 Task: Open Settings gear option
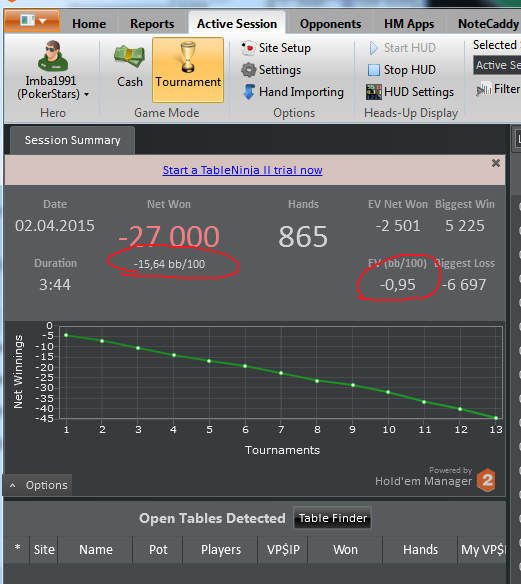pos(271,70)
